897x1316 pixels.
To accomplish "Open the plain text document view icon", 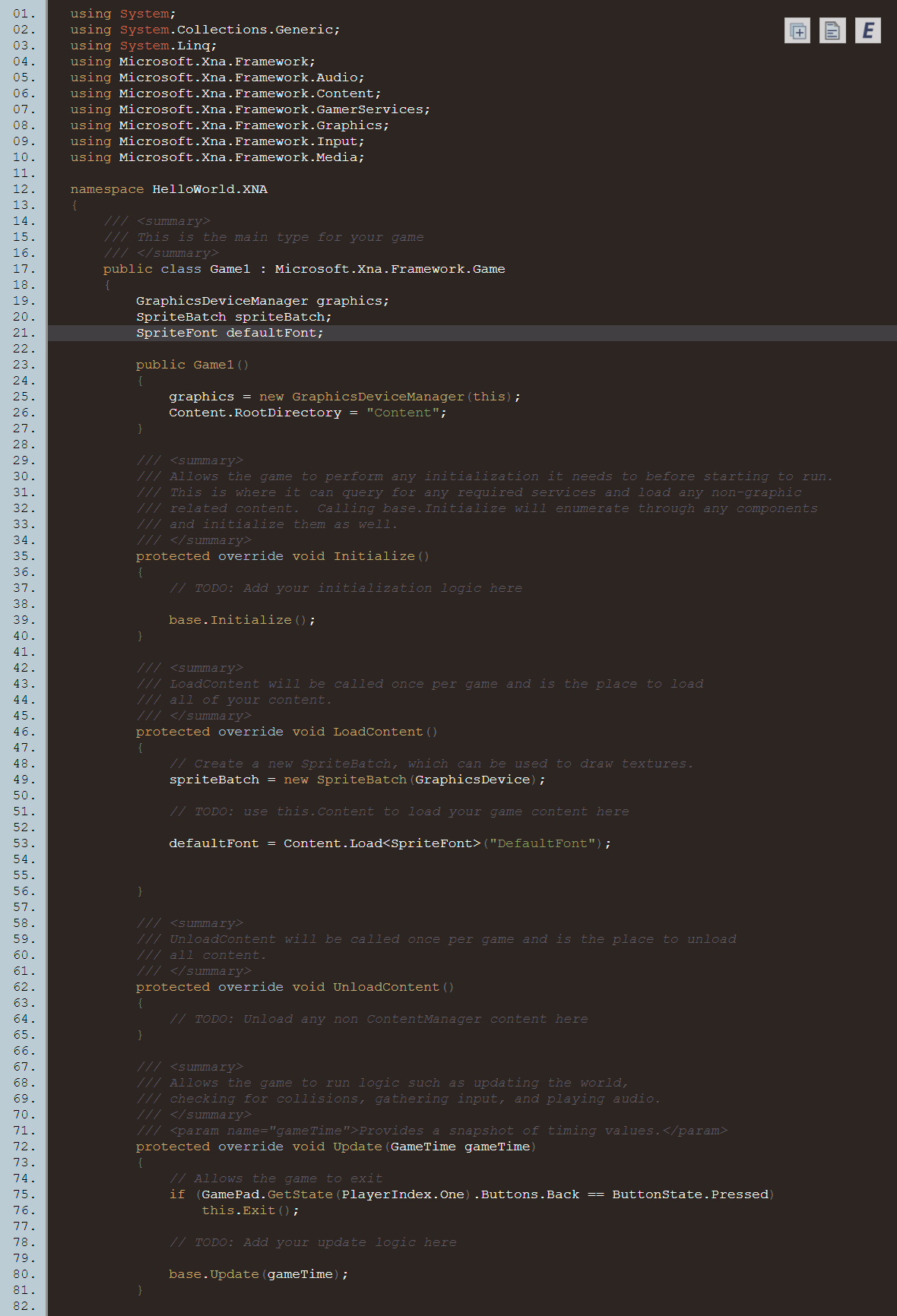I will [832, 30].
